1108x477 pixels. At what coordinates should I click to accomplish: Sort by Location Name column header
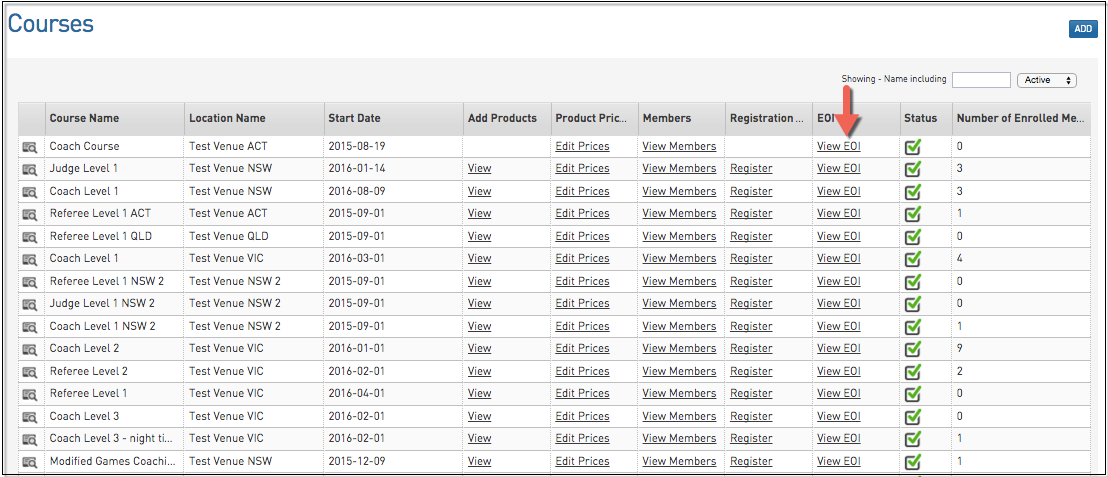point(227,118)
